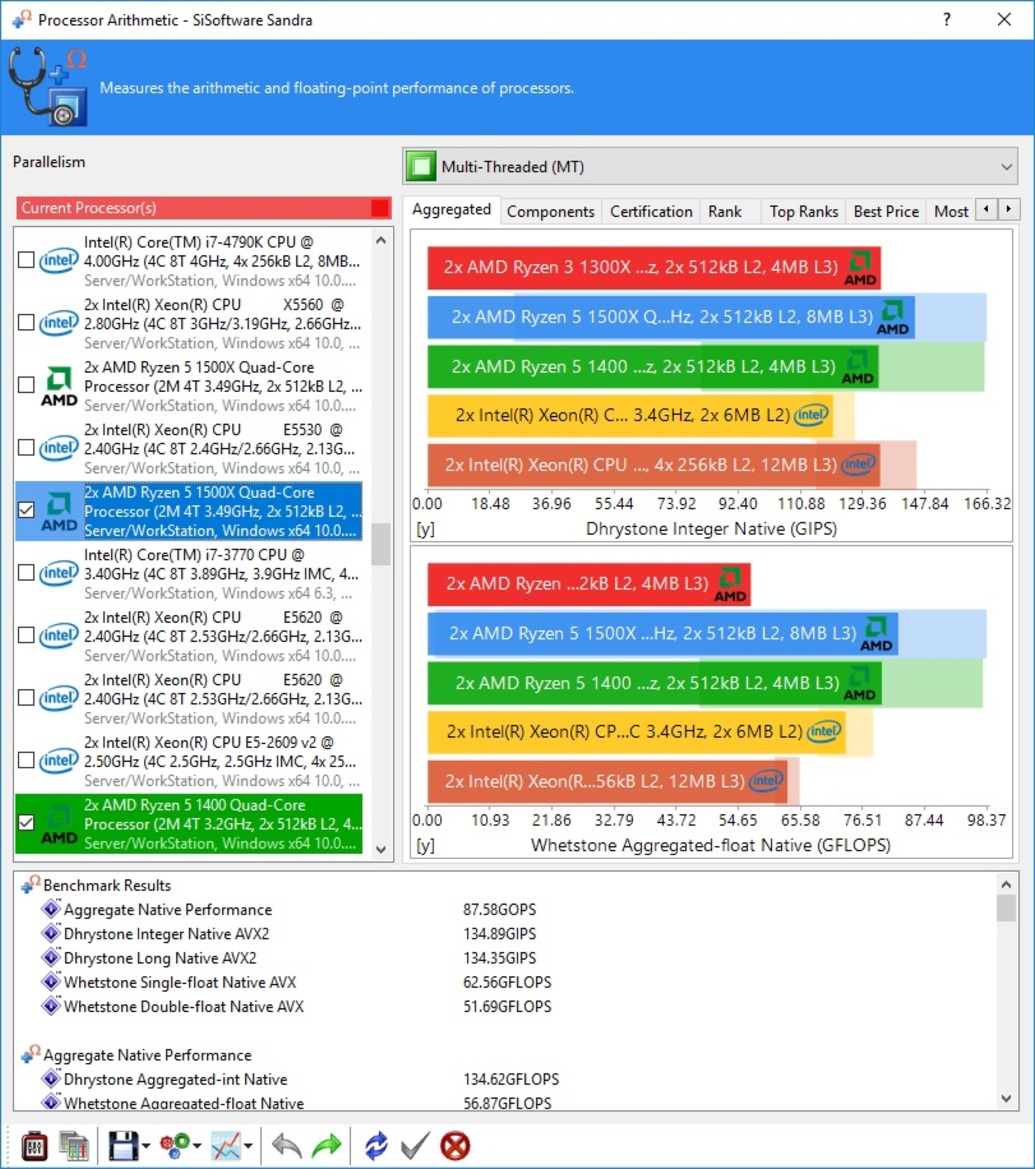Screen dimensions: 1035x1169
Task: Click the green forward arrow icon
Action: (x=327, y=1146)
